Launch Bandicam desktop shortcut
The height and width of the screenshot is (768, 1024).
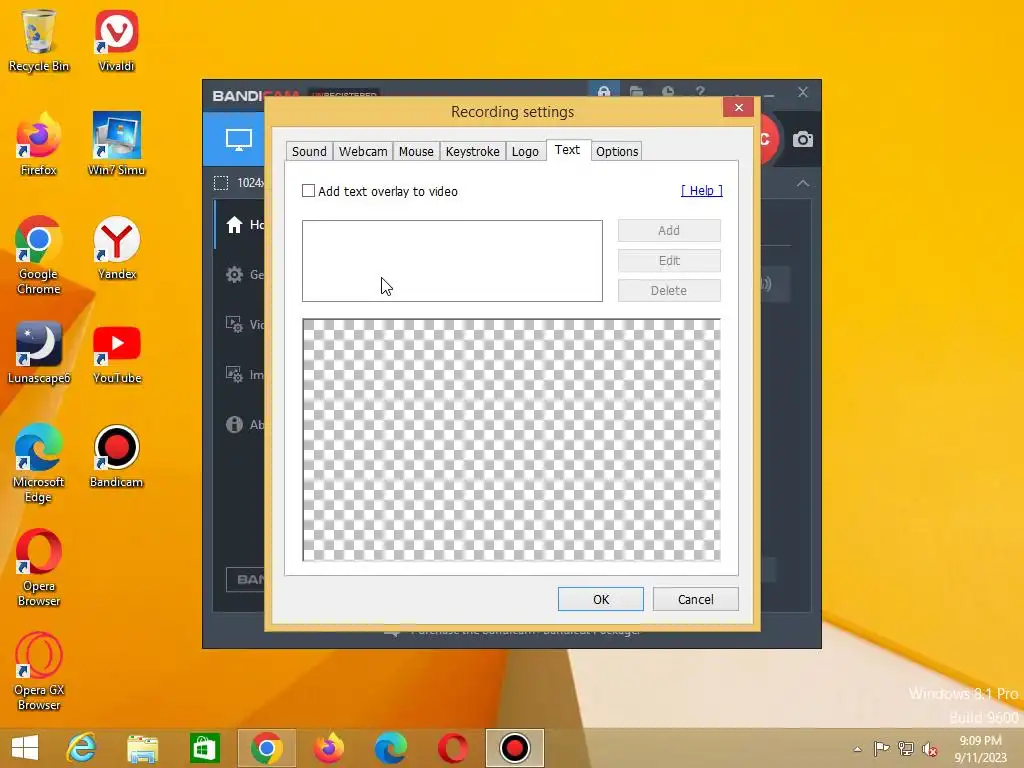116,456
